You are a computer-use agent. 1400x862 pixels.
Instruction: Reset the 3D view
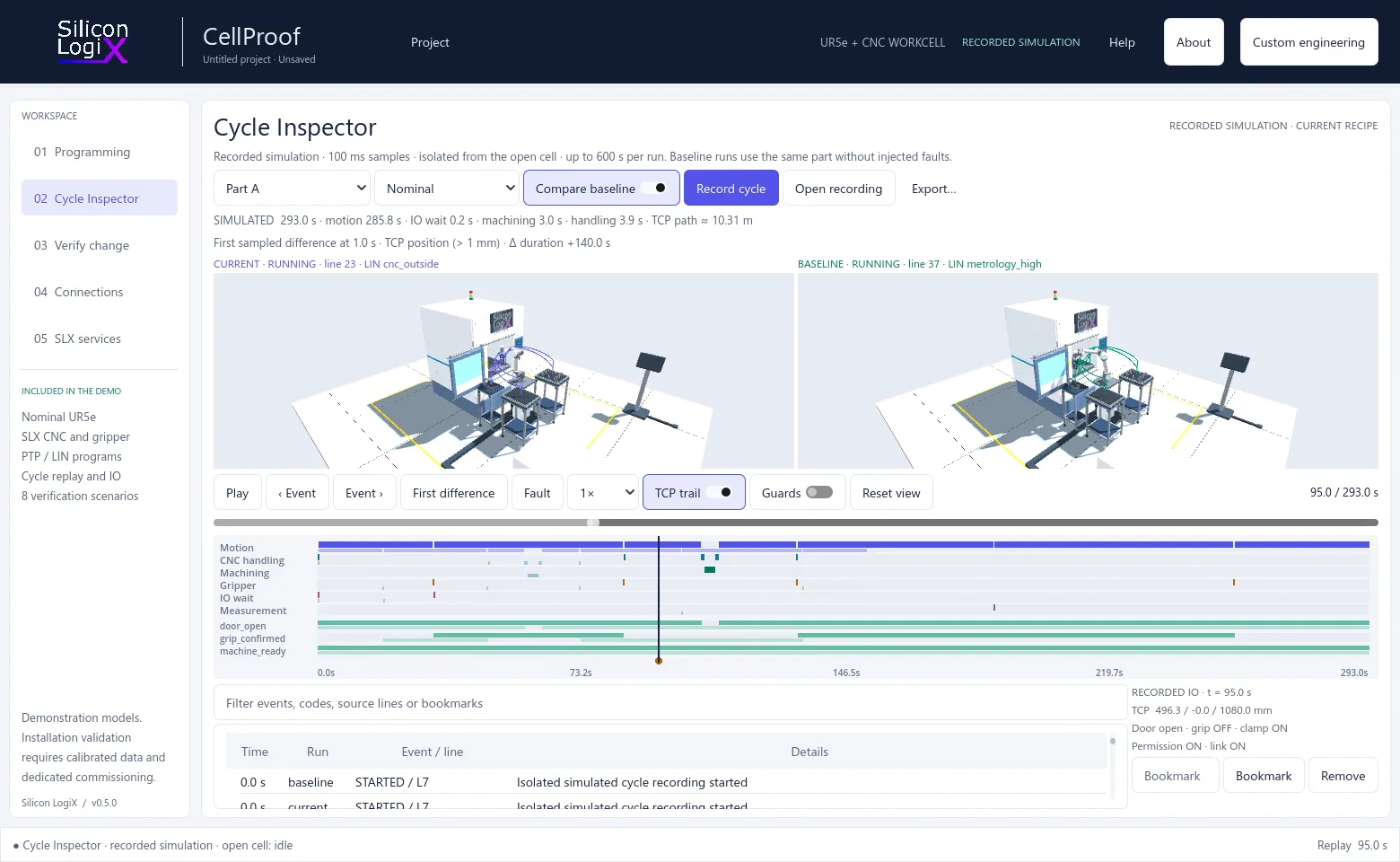point(891,493)
